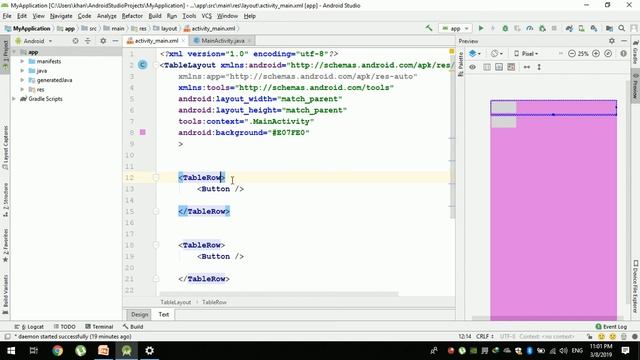This screenshot has width=640, height=360.
Task: Open the Refactor menu
Action: click(x=132, y=16)
